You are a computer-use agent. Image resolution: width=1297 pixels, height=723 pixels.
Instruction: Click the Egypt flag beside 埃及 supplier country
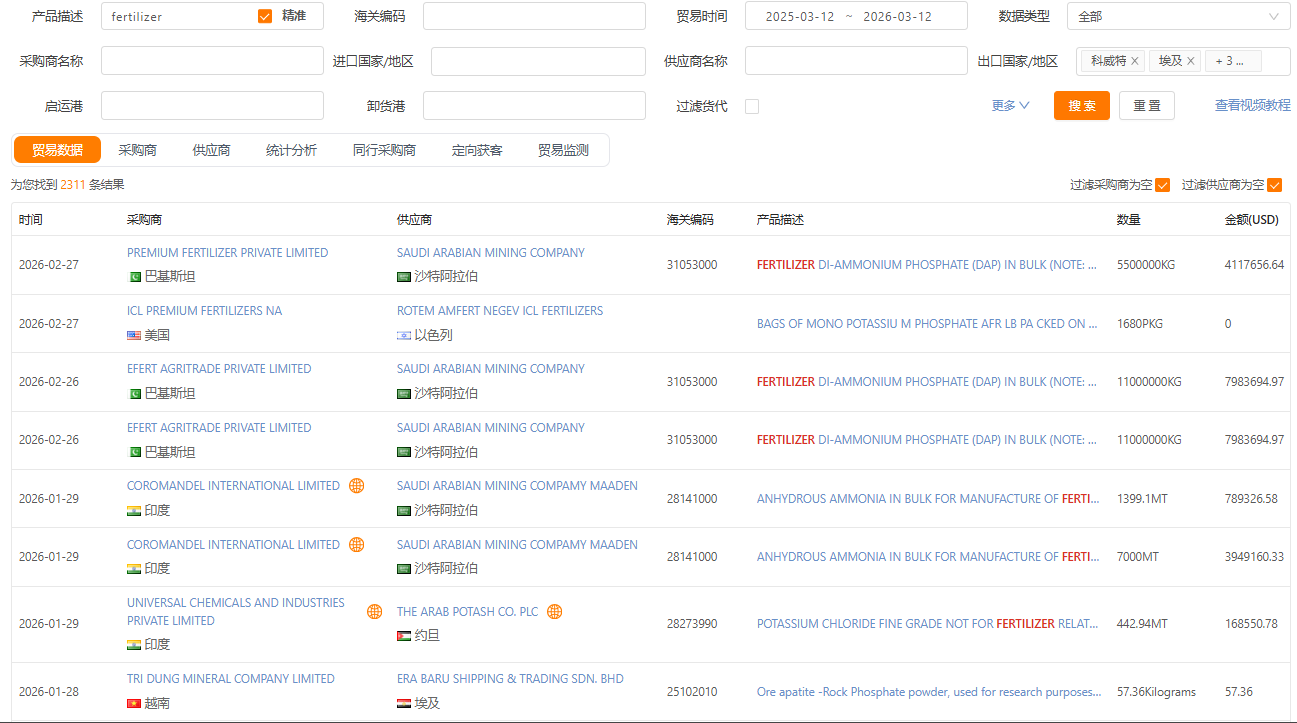click(404, 704)
